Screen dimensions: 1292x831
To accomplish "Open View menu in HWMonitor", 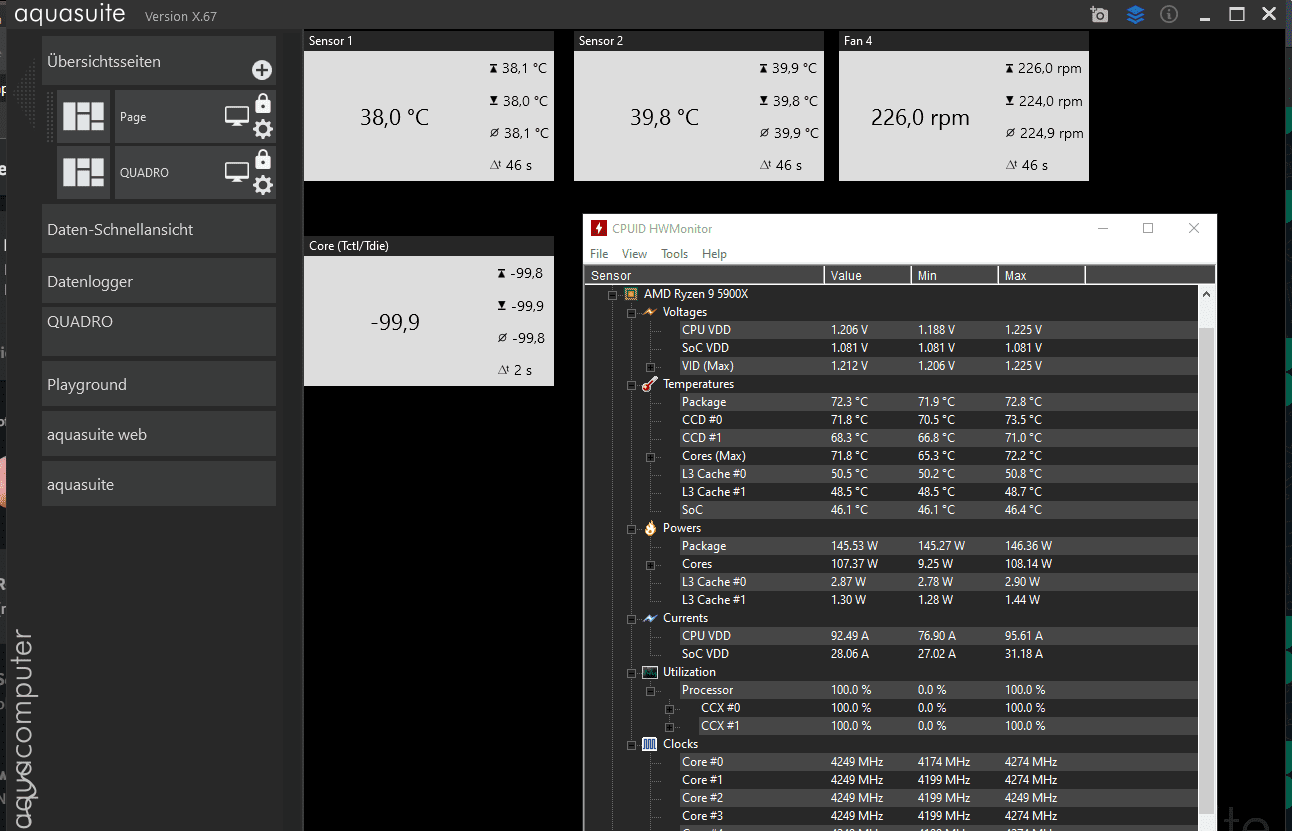I will pos(634,254).
